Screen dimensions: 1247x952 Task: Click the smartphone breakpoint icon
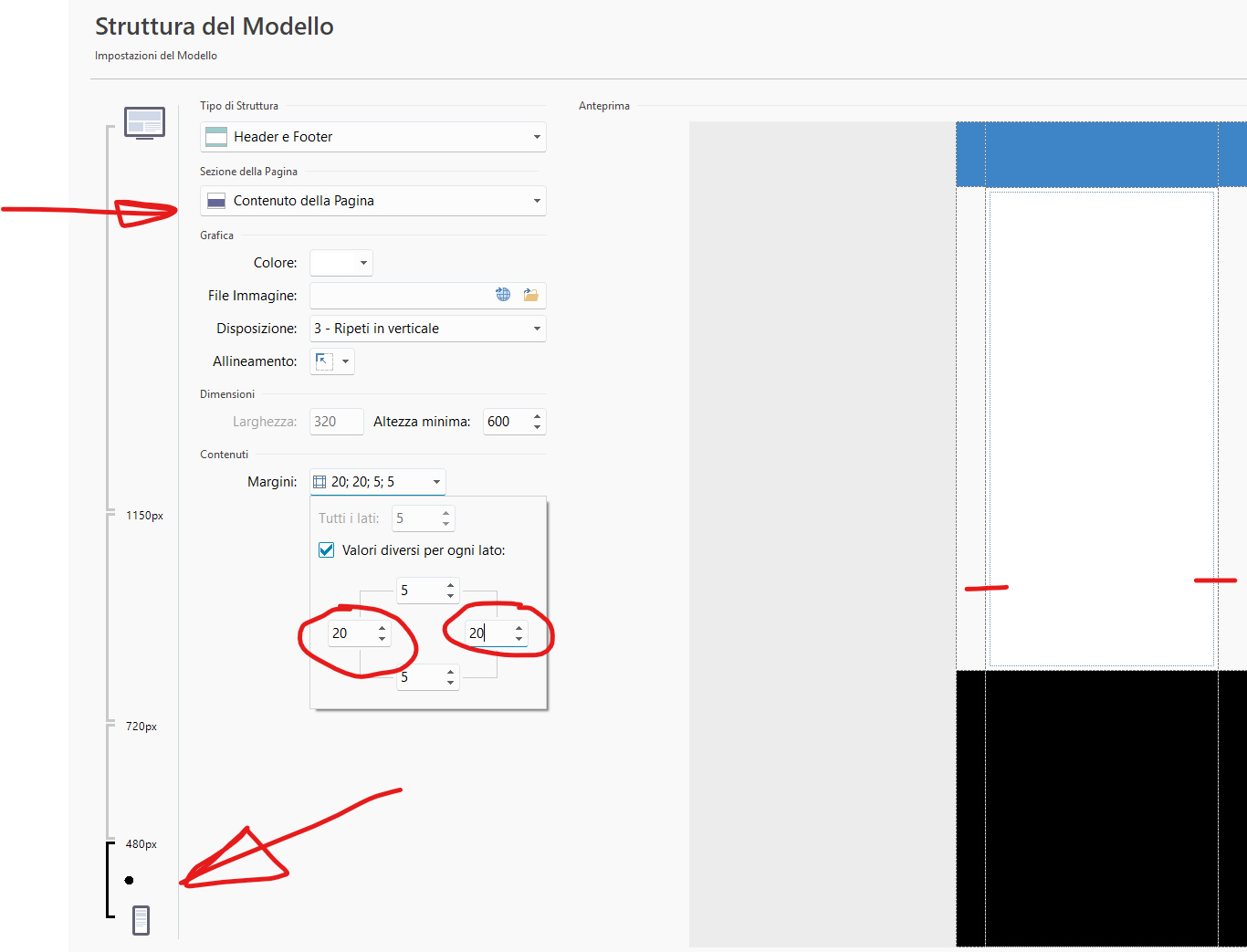[141, 920]
